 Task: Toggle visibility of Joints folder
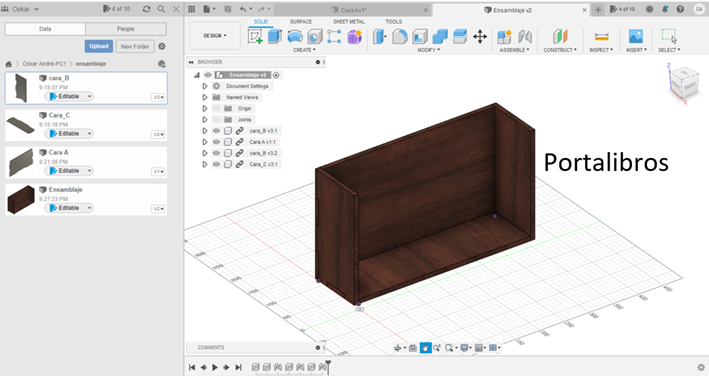pyautogui.click(x=216, y=120)
